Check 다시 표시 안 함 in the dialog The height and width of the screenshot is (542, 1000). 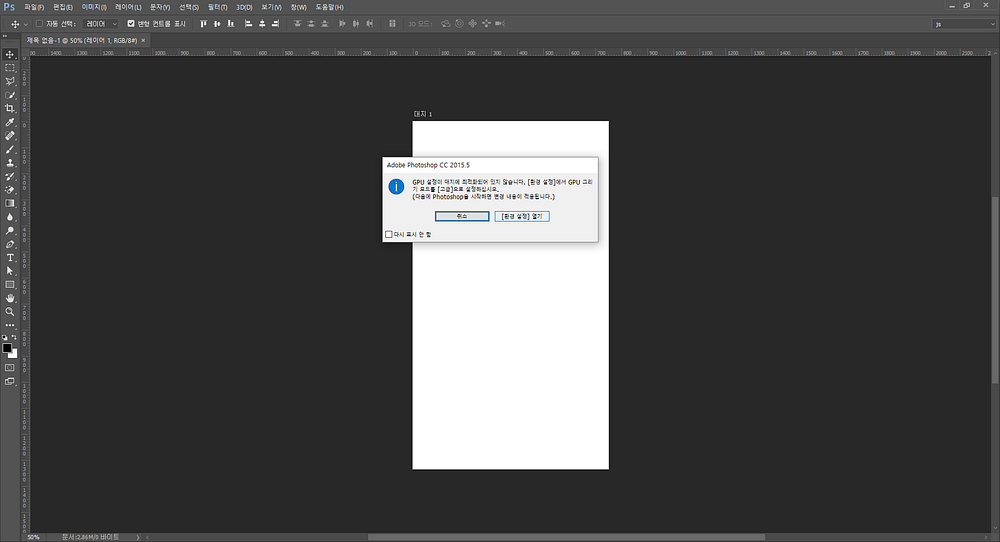pyautogui.click(x=388, y=234)
